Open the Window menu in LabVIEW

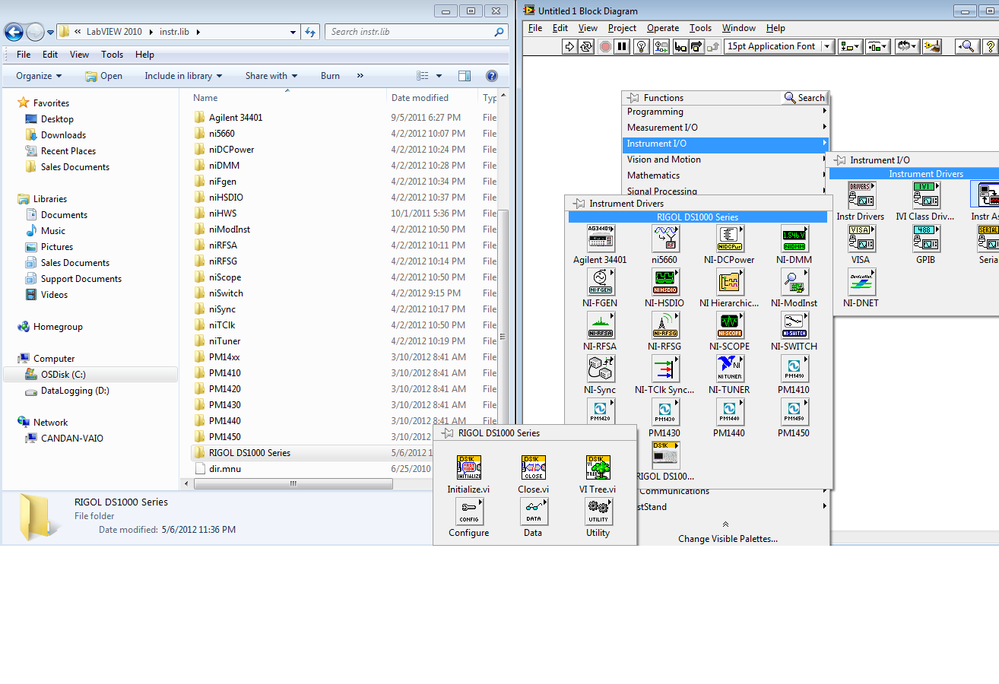tap(738, 28)
